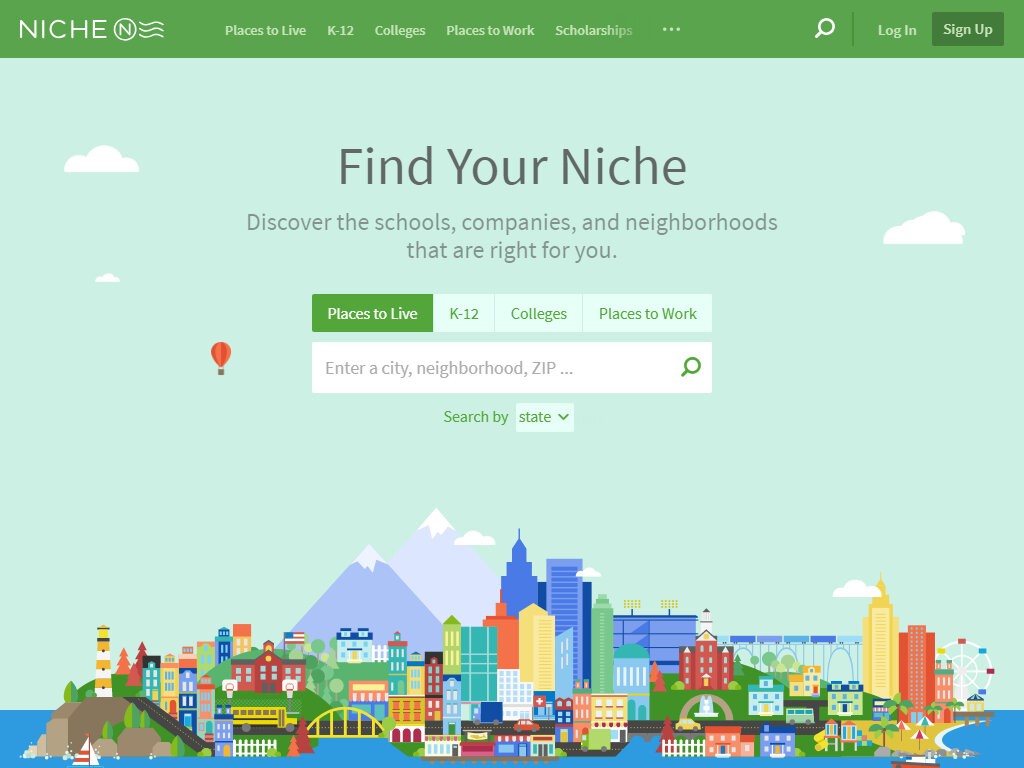Open K-12 in top navigation
The height and width of the screenshot is (768, 1024).
[340, 30]
